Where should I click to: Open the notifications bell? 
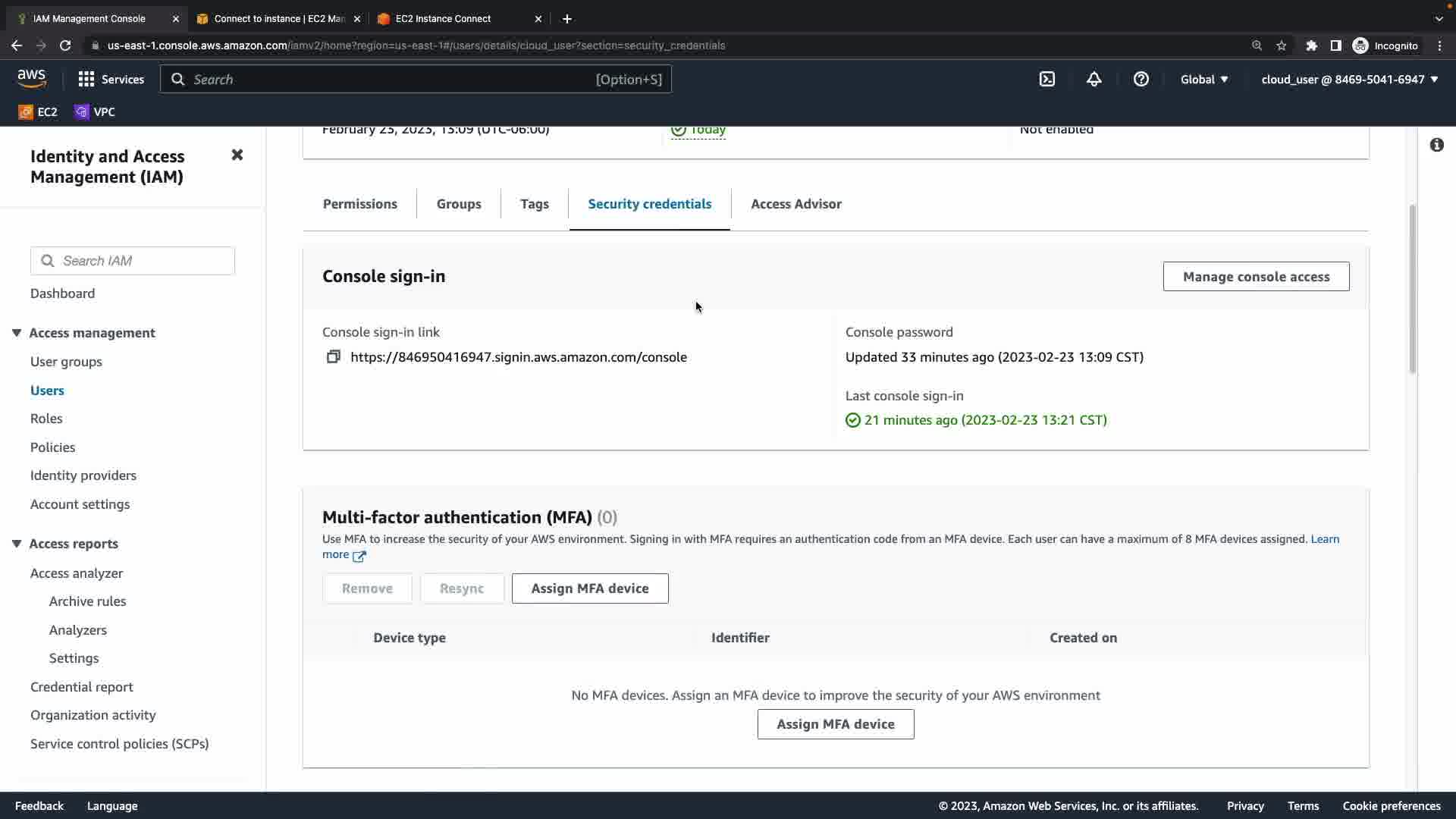pos(1094,80)
